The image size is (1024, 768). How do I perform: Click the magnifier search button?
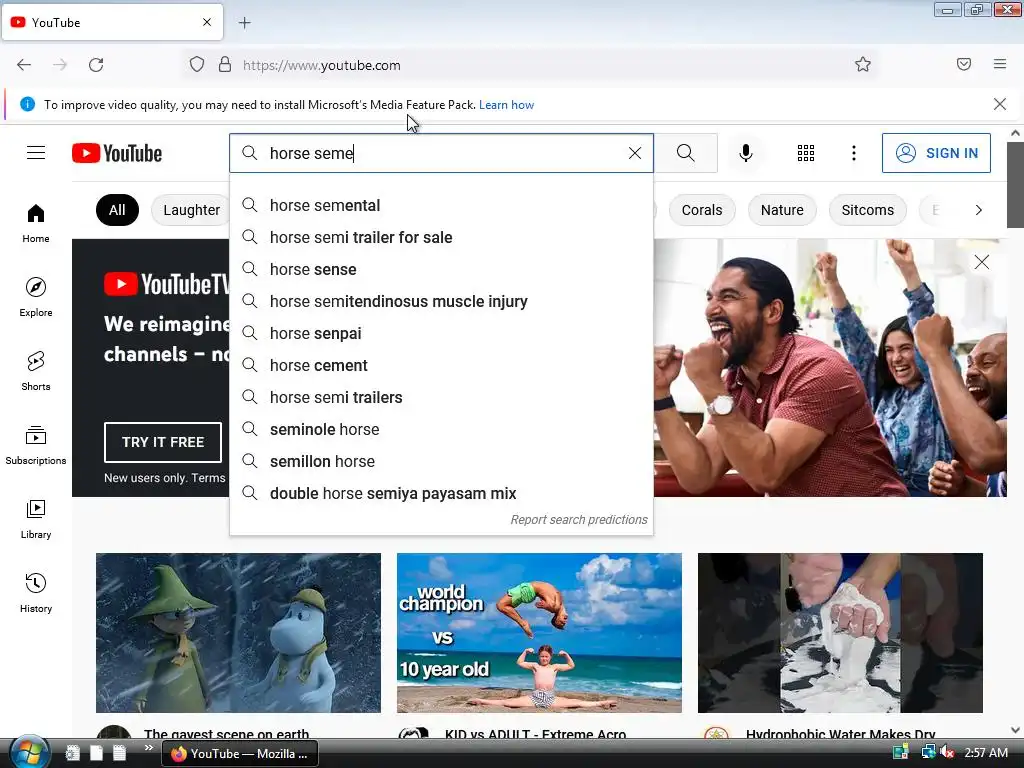click(686, 153)
